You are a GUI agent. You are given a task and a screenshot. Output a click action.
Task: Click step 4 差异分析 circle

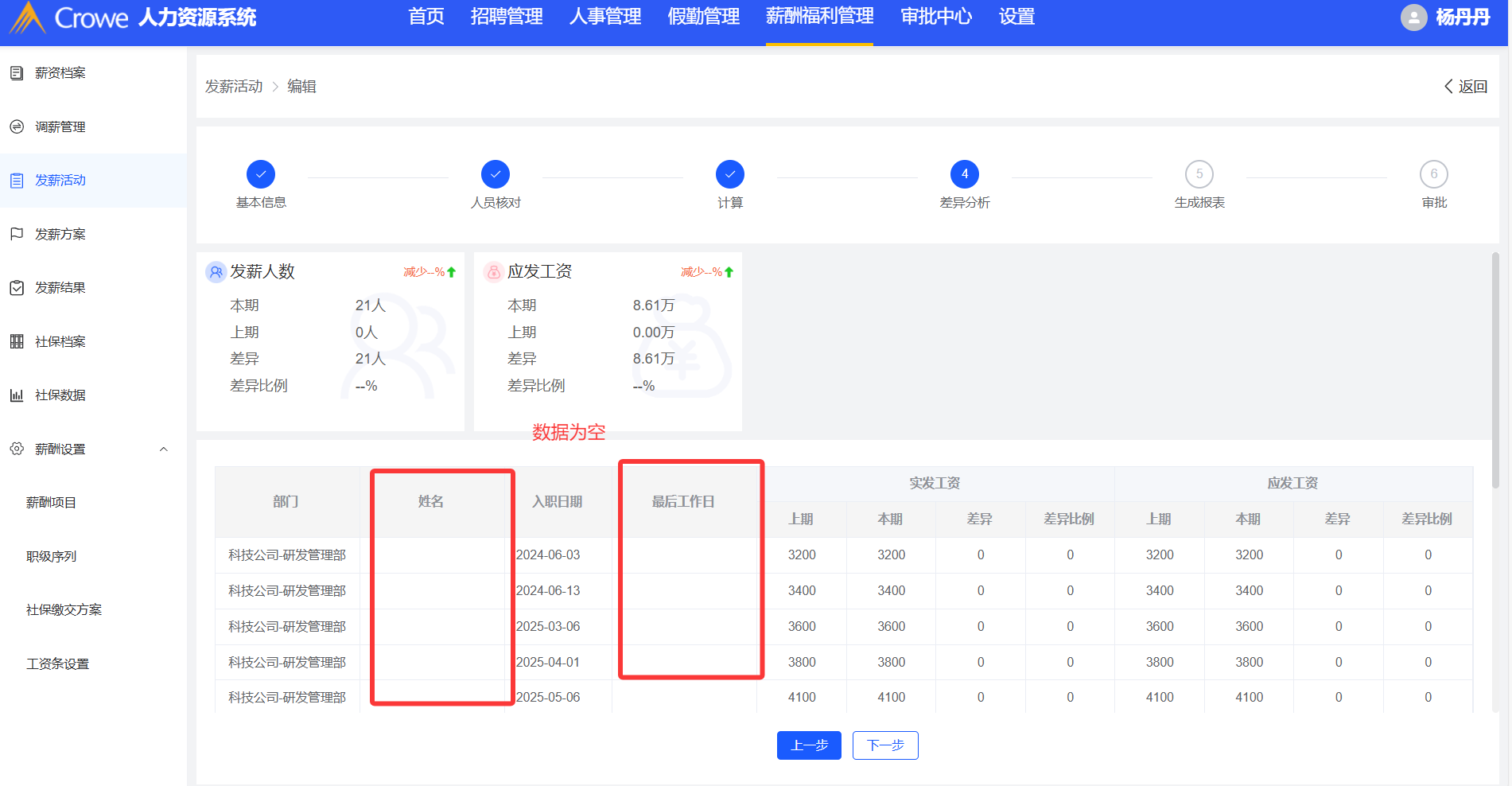(965, 174)
